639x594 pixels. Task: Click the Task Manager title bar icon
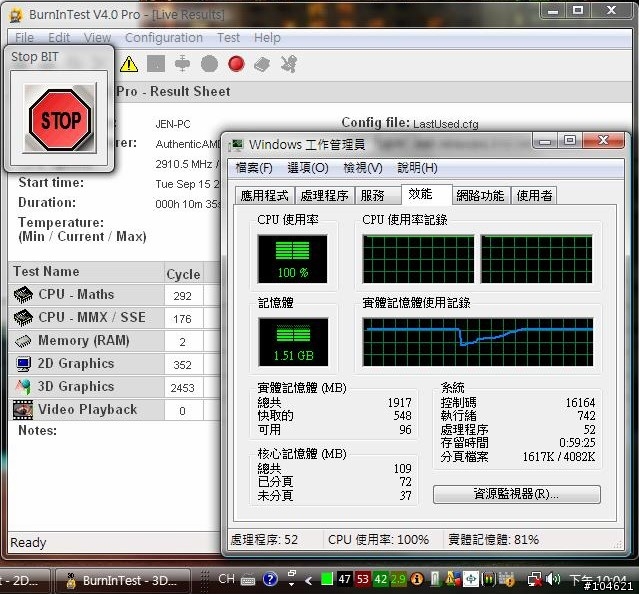(x=236, y=145)
